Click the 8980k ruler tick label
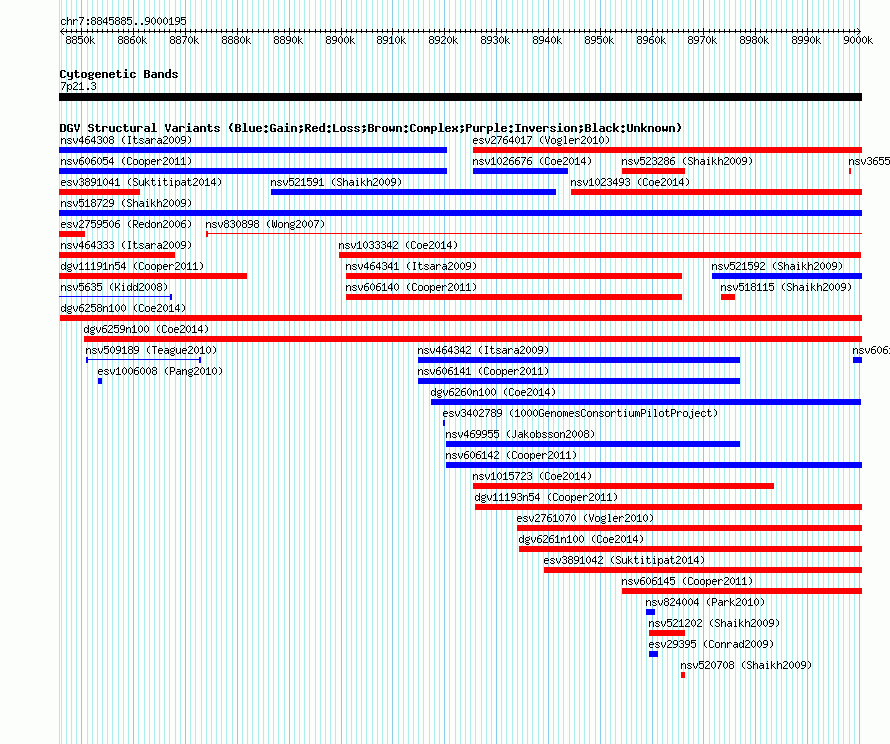Viewport: 890px width, 744px height. (x=754, y=40)
